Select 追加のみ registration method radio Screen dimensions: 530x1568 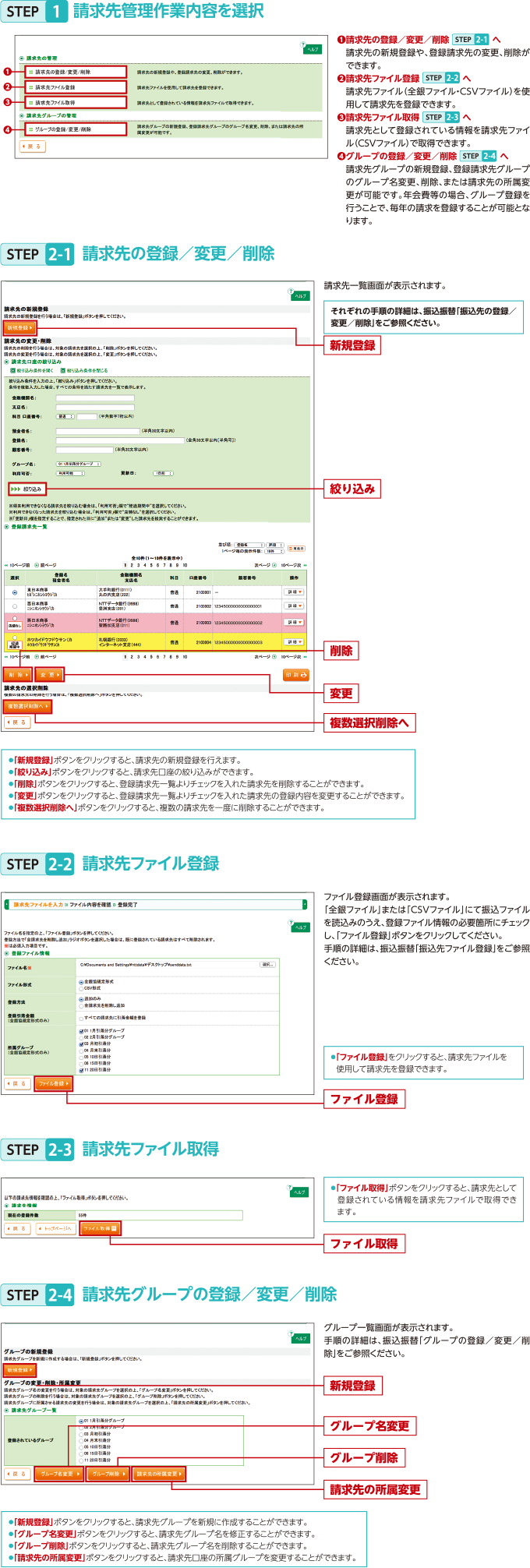tap(81, 999)
